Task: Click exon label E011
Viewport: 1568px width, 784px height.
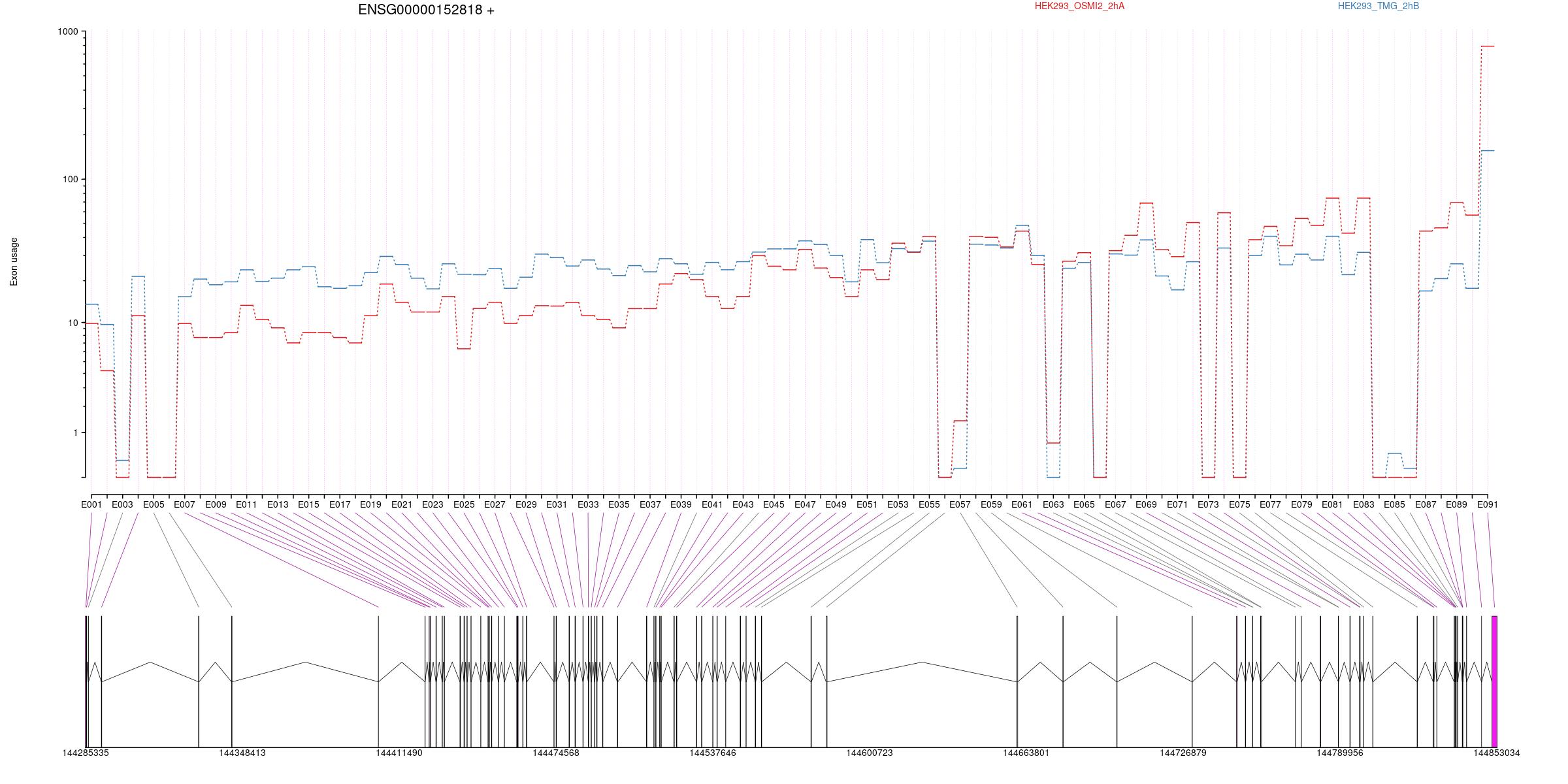Action: click(x=246, y=504)
